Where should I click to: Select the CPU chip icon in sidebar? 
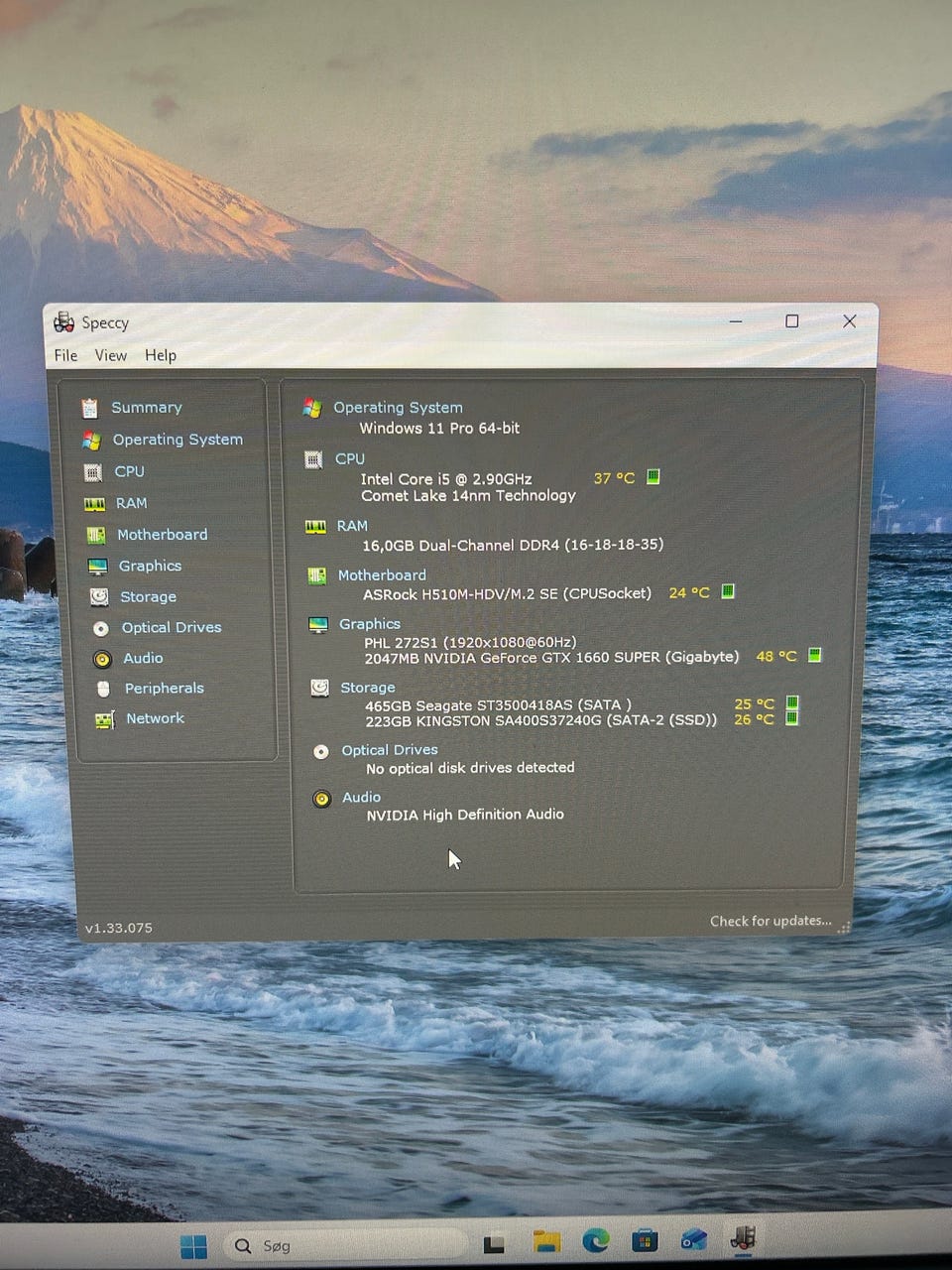tap(93, 472)
